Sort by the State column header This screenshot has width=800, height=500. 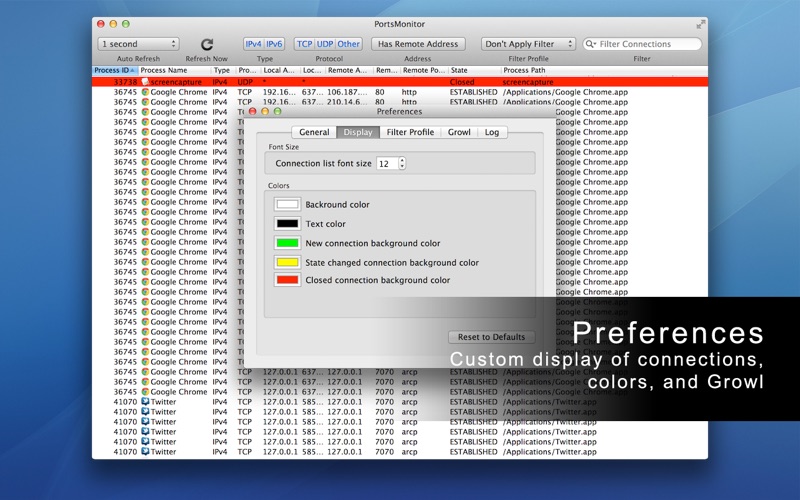click(474, 70)
